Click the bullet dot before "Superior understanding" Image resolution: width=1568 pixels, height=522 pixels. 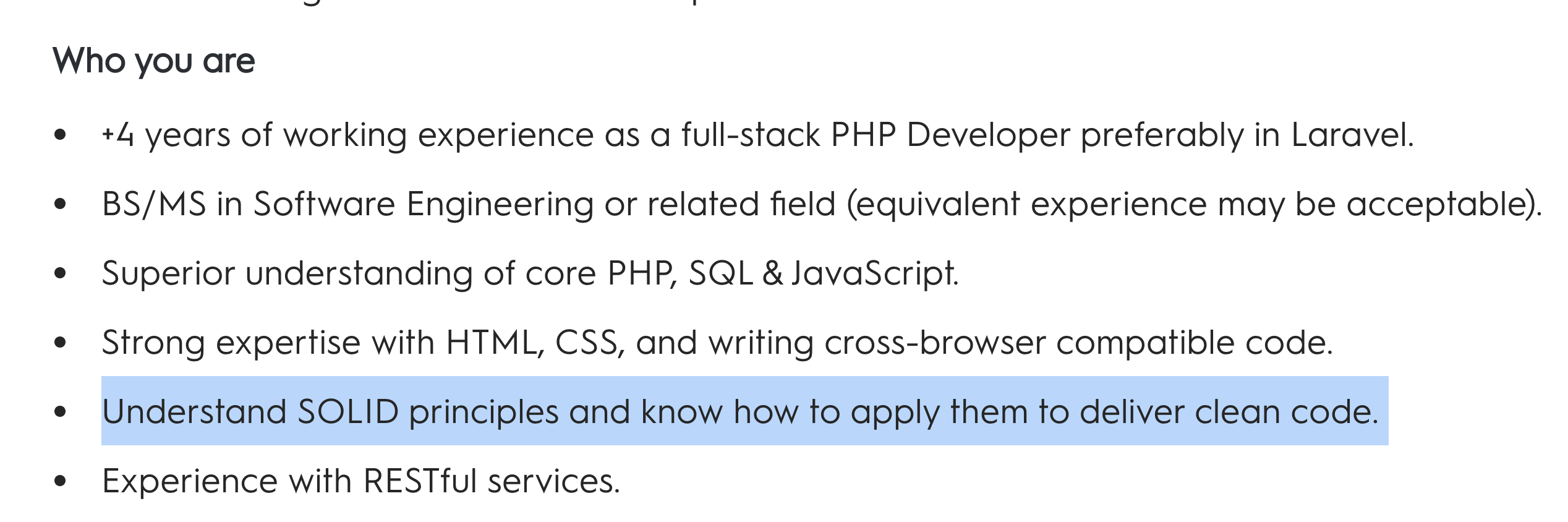click(x=60, y=273)
